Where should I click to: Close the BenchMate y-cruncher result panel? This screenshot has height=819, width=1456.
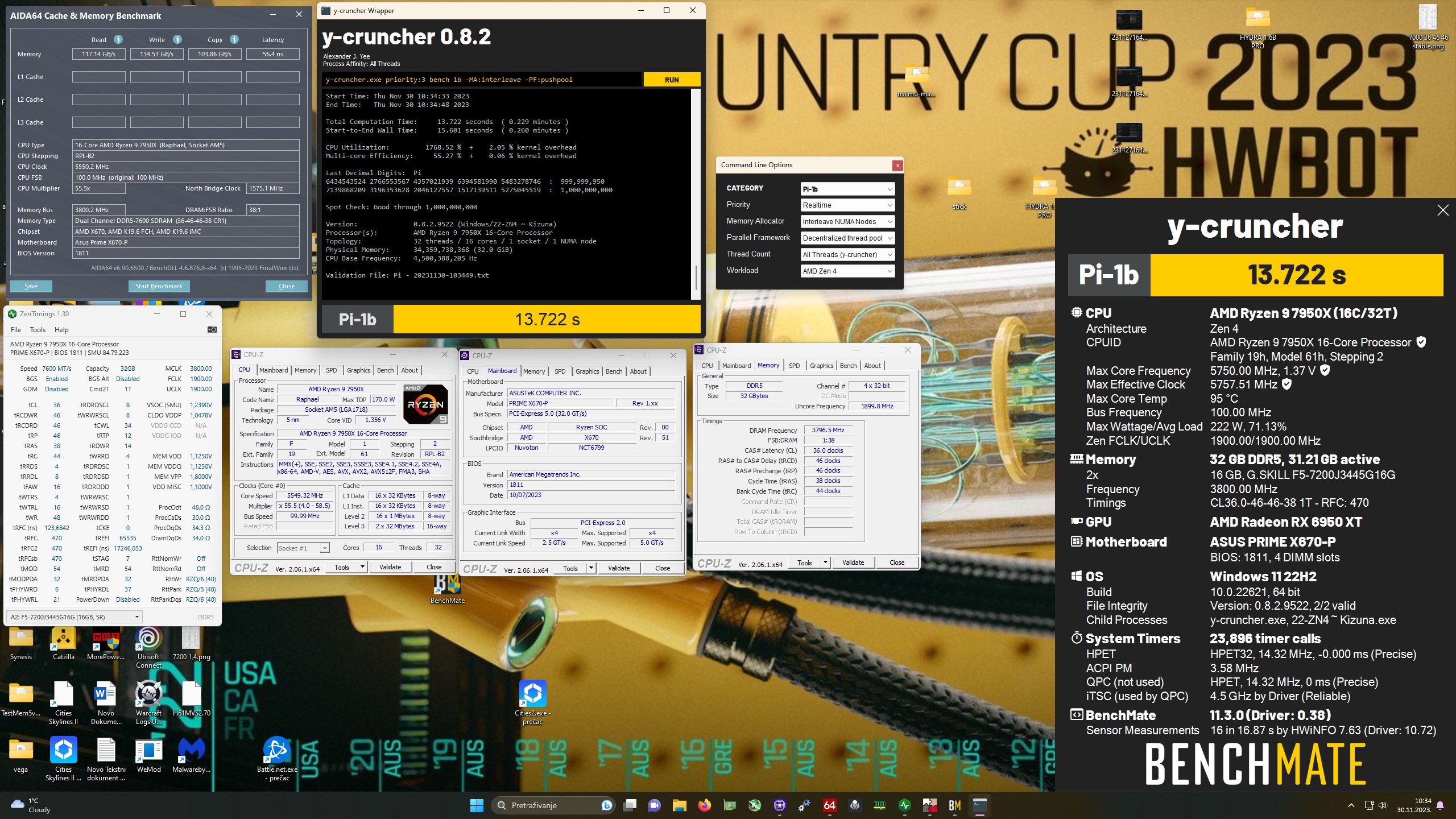[x=1443, y=210]
